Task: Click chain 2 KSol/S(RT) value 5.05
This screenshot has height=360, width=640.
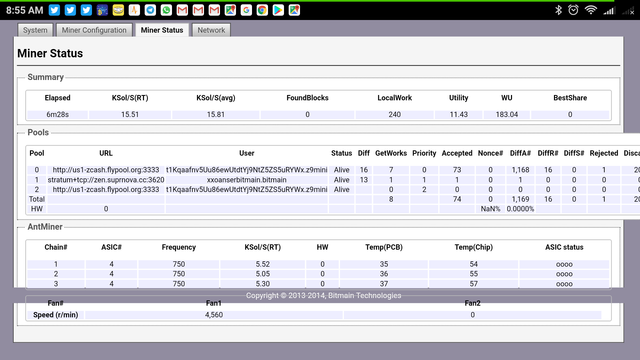Action: point(262,274)
